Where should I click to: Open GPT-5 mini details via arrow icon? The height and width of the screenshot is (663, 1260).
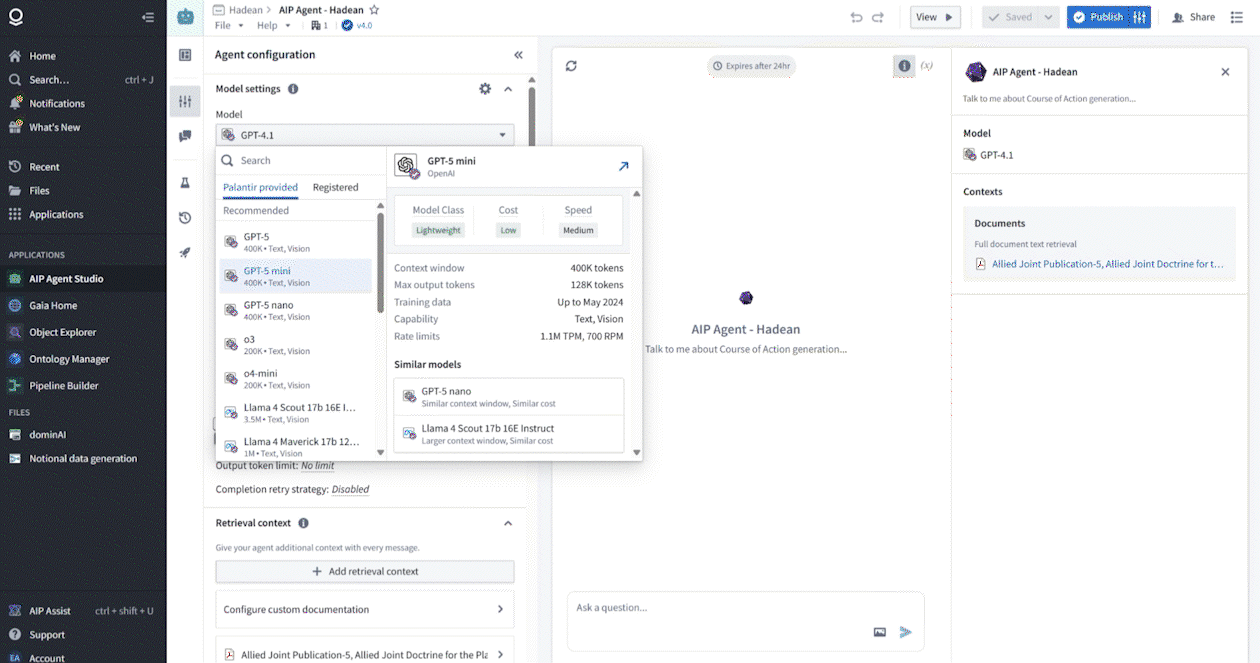[623, 166]
